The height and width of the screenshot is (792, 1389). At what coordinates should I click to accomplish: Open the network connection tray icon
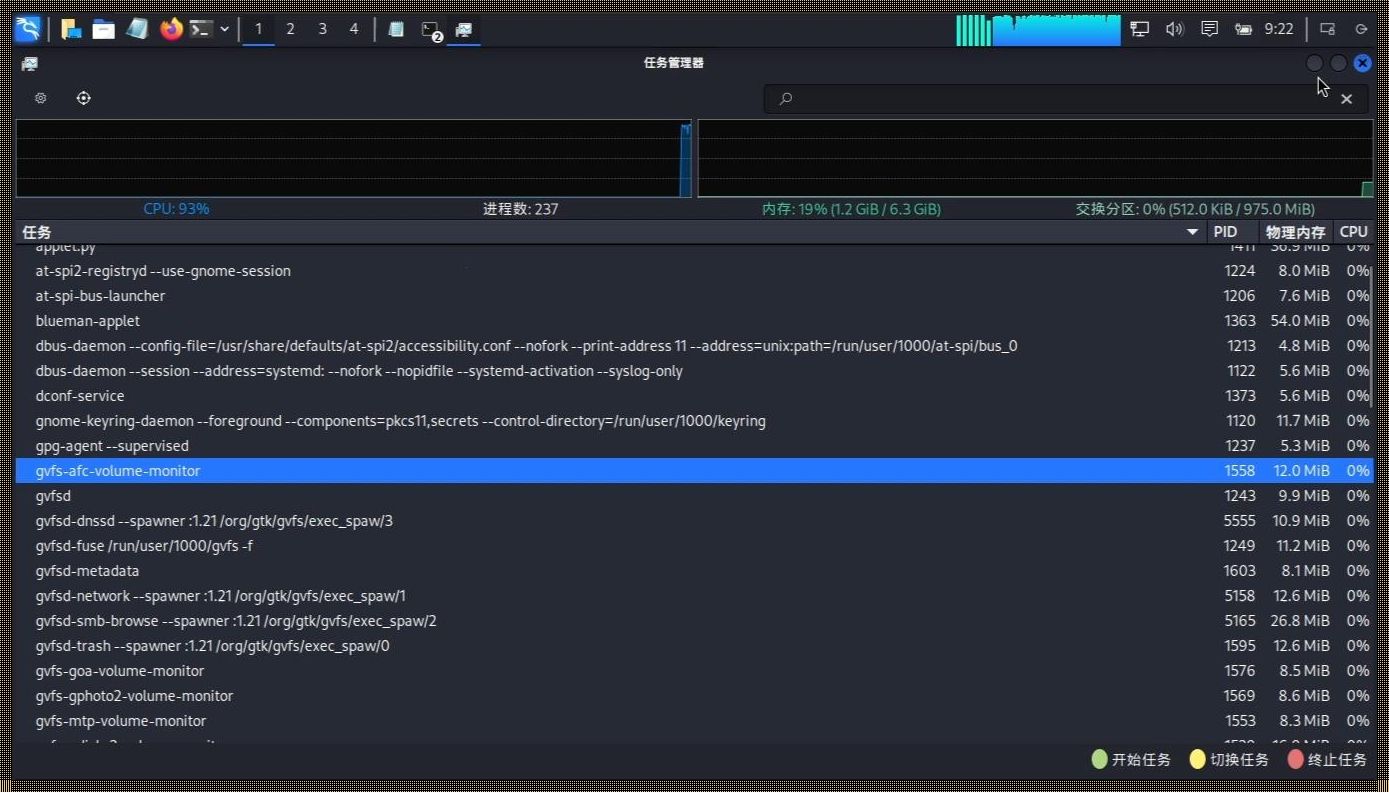coord(1139,29)
